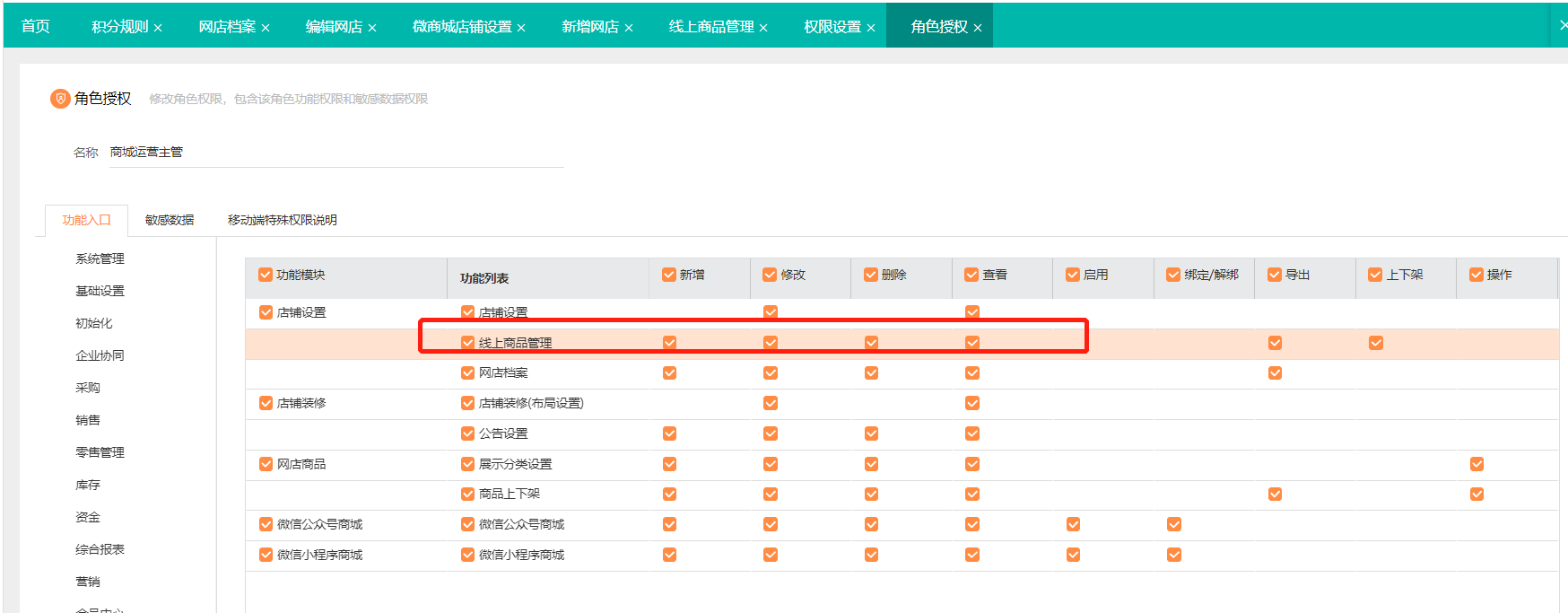
Task: Open the 移动端特殊权限说明 tab
Action: click(x=282, y=220)
